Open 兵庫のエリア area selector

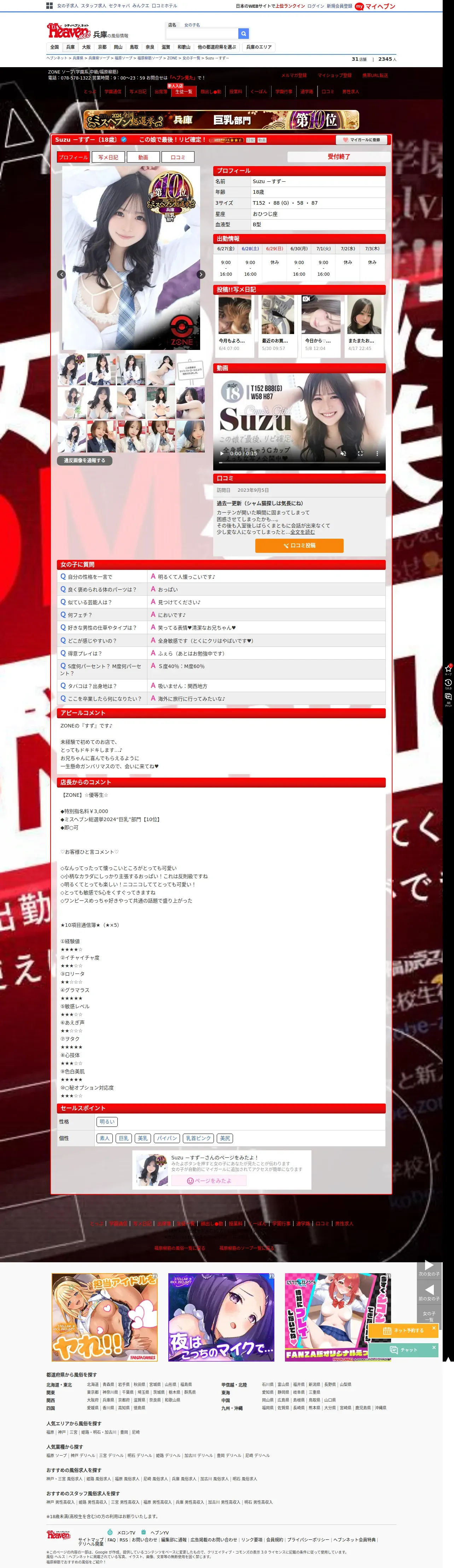259,47
